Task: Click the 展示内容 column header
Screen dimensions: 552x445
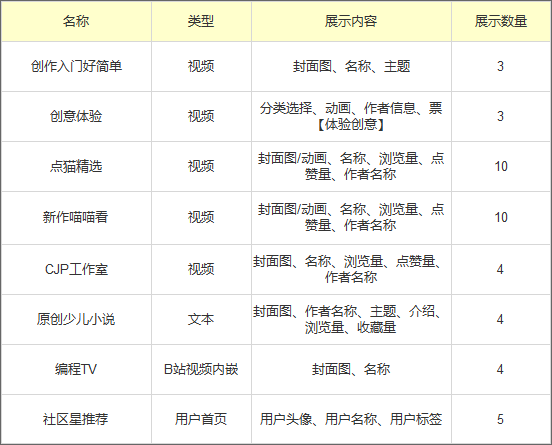Action: [x=351, y=21]
